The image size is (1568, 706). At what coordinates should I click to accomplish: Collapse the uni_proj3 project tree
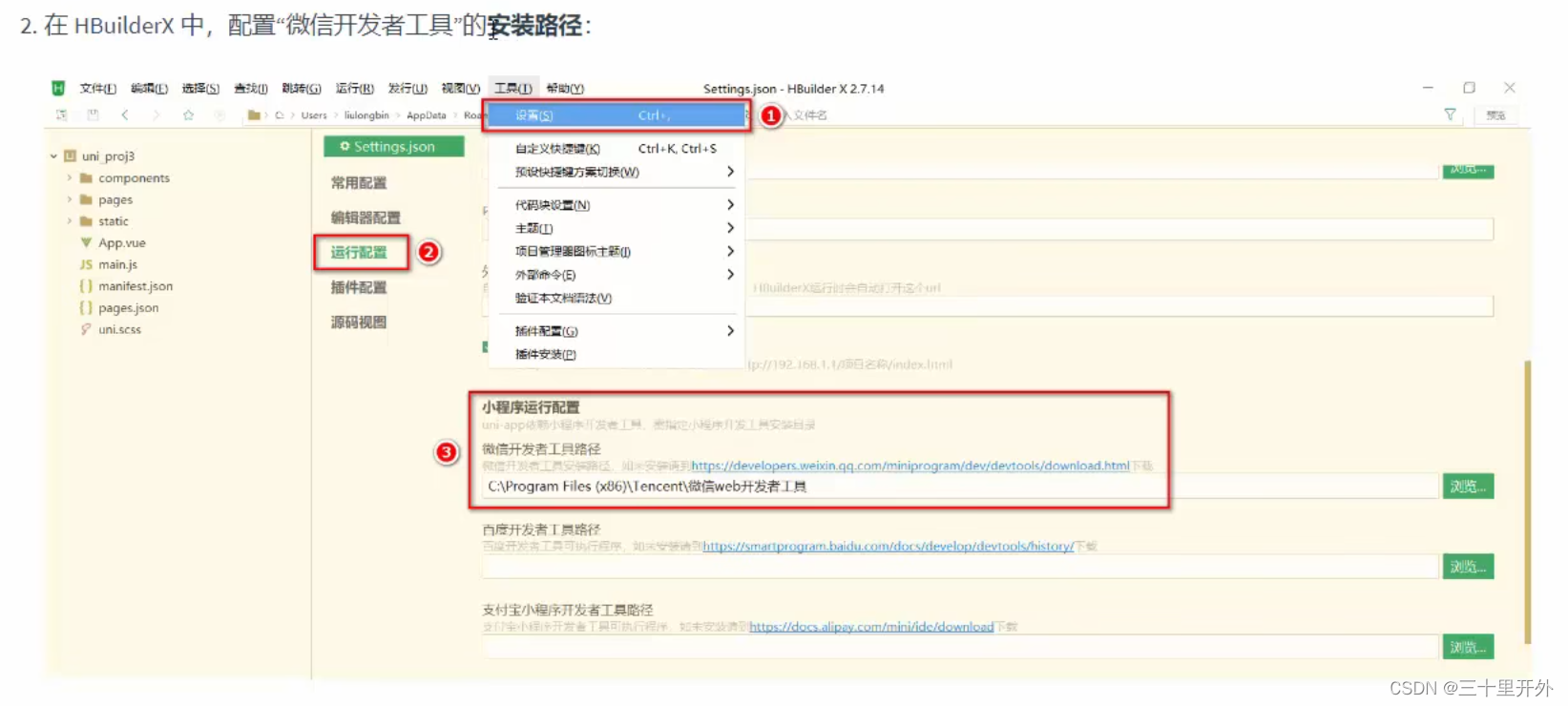coord(53,156)
